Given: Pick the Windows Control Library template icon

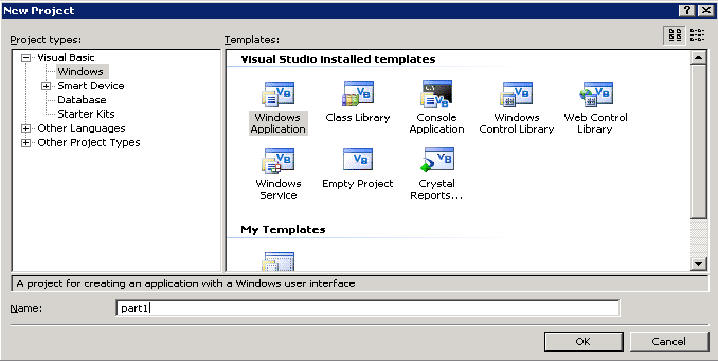Looking at the screenshot, I should click(x=517, y=94).
